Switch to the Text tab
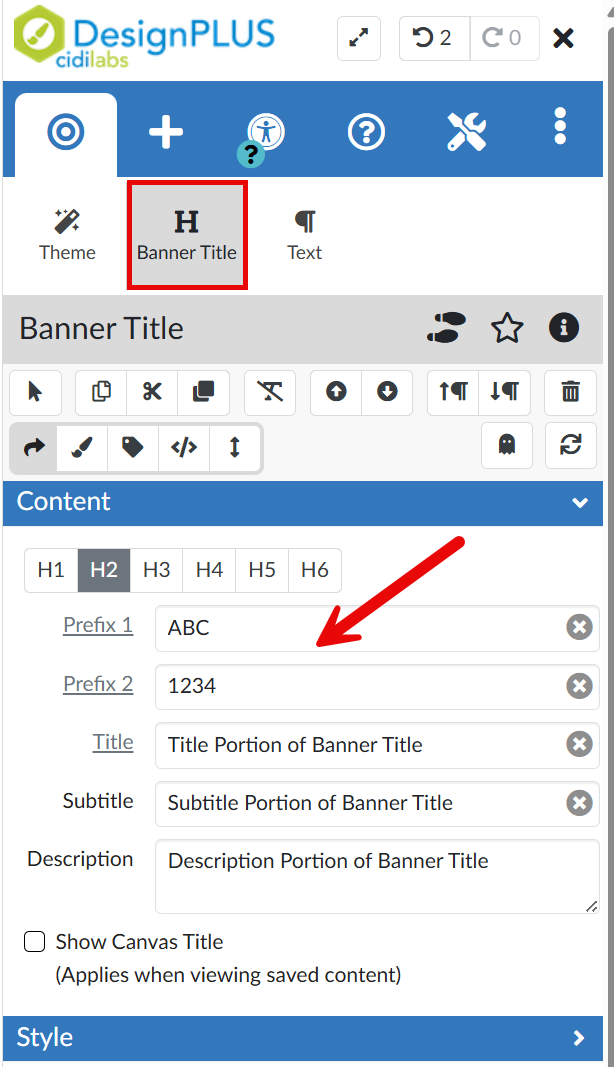Image resolution: width=615 pixels, height=1068 pixels. pyautogui.click(x=304, y=235)
